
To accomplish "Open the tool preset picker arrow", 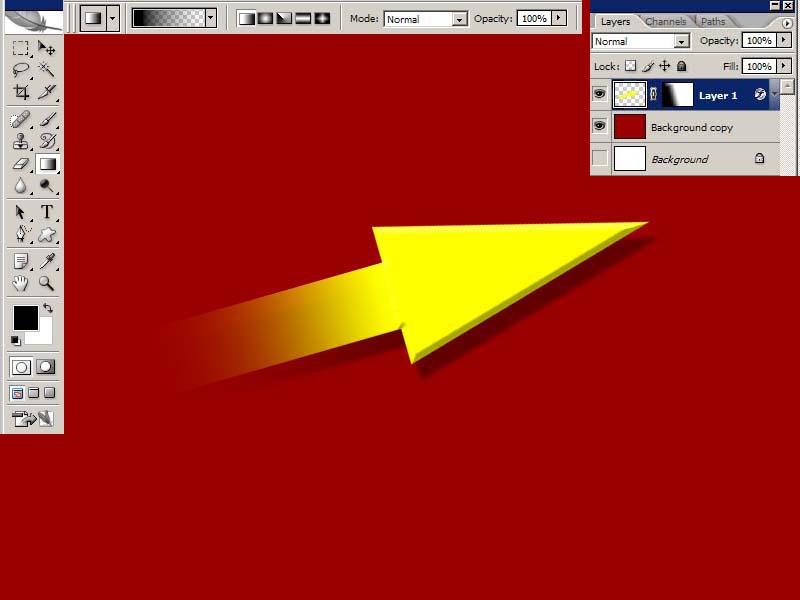I will tap(113, 18).
